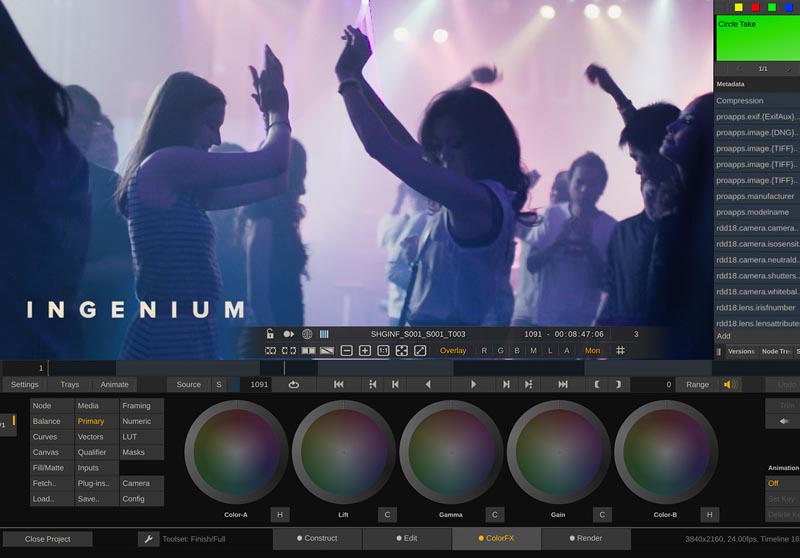Image resolution: width=800 pixels, height=558 pixels.
Task: Toggle the red channel R view
Action: pyautogui.click(x=485, y=351)
